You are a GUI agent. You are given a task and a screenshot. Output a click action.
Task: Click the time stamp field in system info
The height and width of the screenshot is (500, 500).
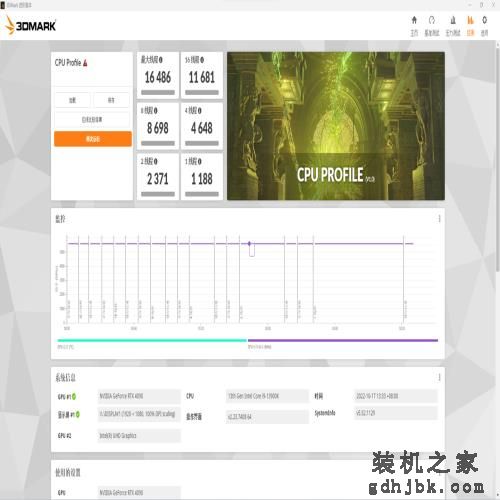click(395, 396)
